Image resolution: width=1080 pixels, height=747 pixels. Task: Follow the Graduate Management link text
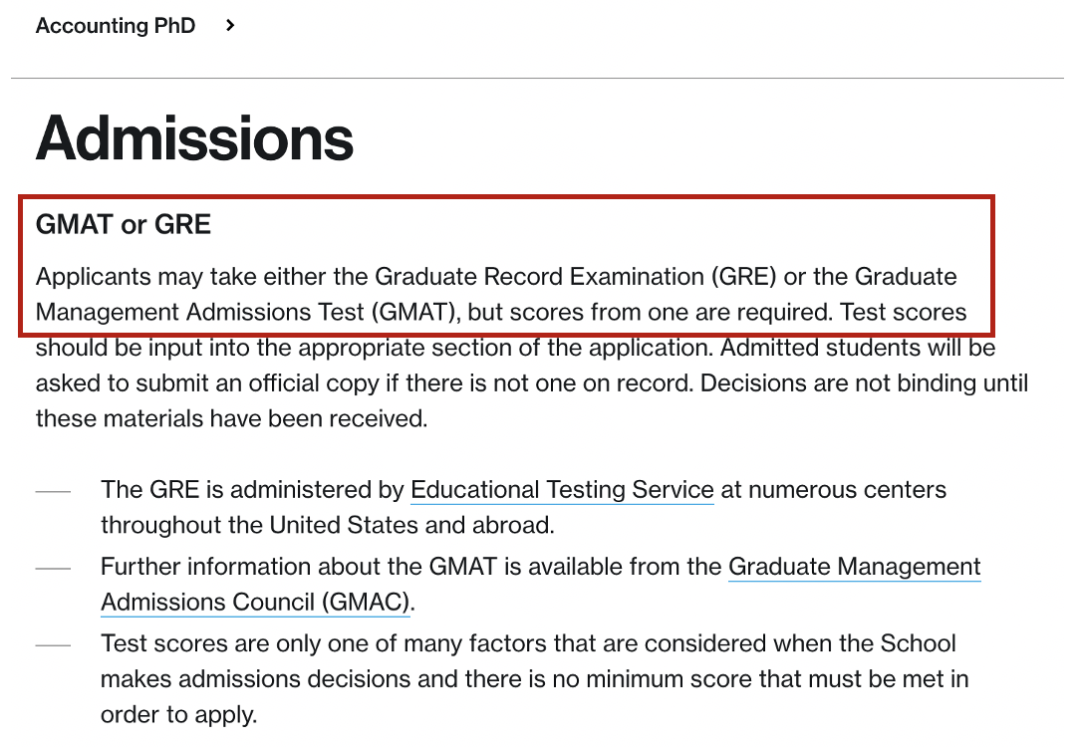tap(854, 567)
